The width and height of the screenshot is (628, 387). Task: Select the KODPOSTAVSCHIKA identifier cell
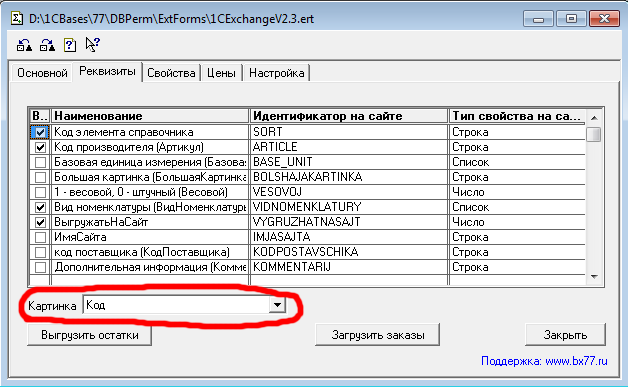(x=349, y=252)
